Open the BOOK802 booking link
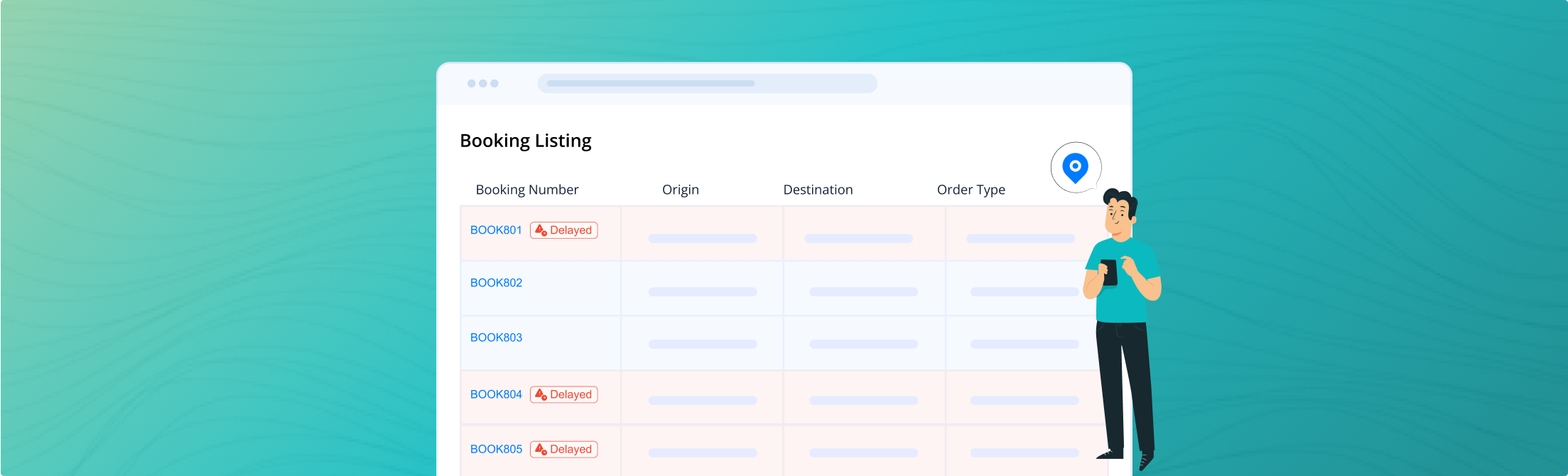The height and width of the screenshot is (476, 1568). point(496,283)
